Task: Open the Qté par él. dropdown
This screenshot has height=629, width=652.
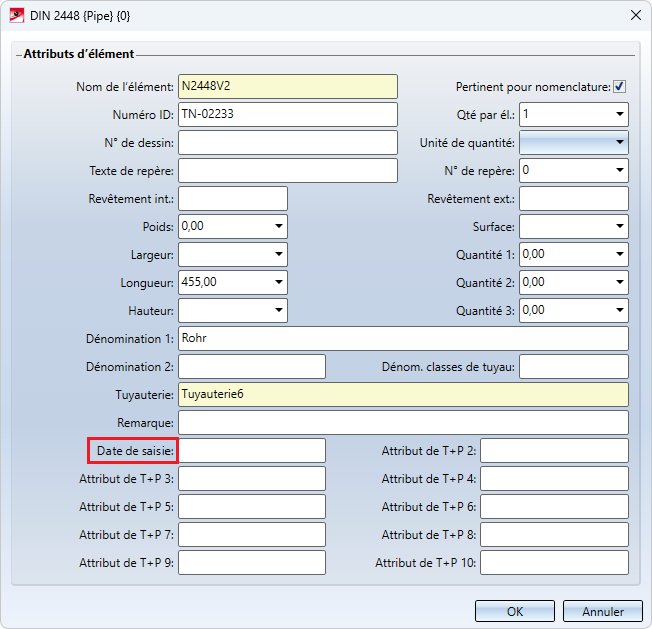Action: point(619,115)
